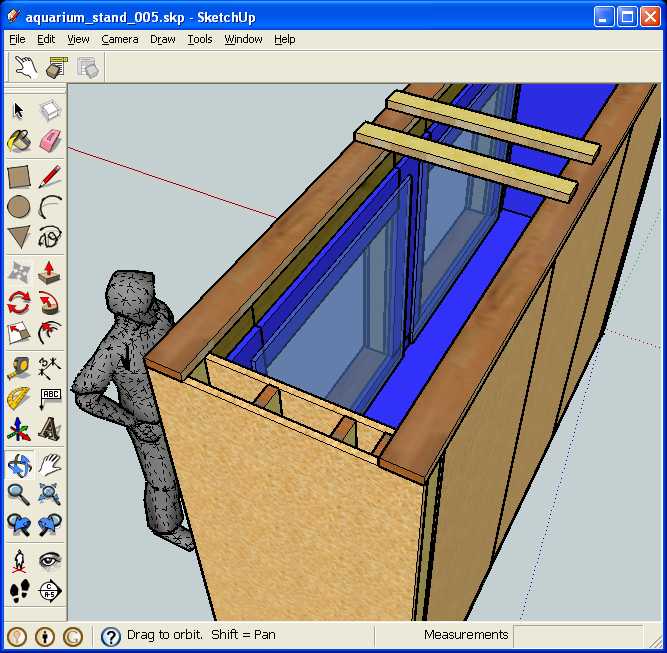Select the Polygon triangle tool
Screen dimensions: 667x653
19,237
